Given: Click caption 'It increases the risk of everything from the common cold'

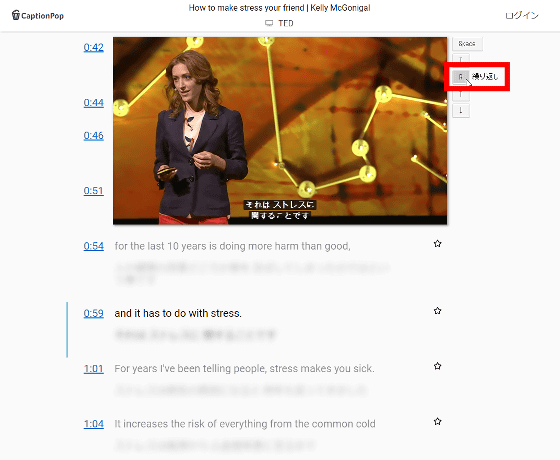Looking at the screenshot, I should 245,424.
